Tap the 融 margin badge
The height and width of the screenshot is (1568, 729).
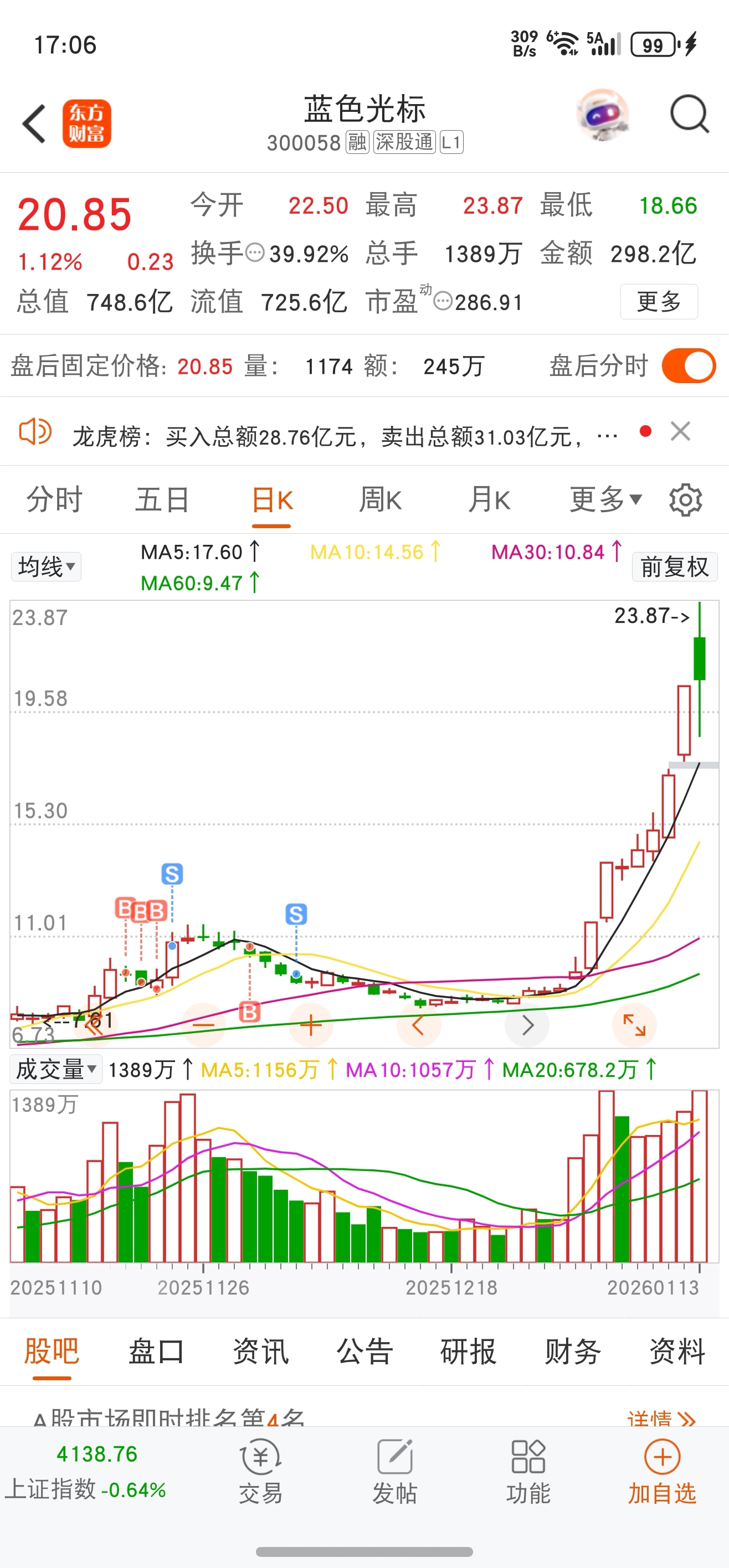[x=357, y=142]
